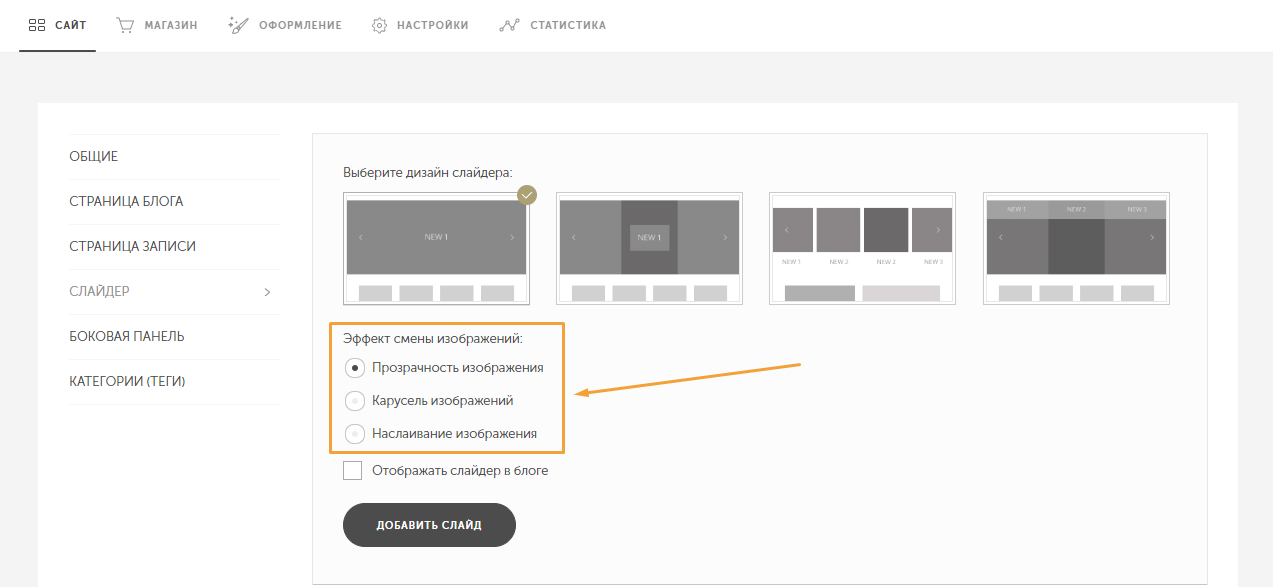Click the statistics graph icon

click(509, 25)
